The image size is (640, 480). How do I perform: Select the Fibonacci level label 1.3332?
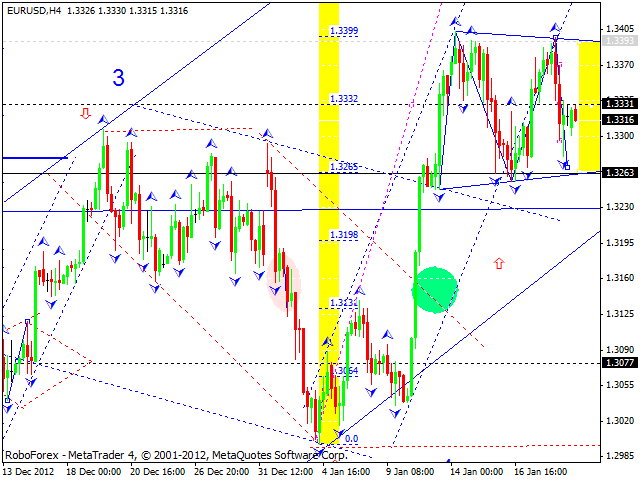(x=344, y=98)
